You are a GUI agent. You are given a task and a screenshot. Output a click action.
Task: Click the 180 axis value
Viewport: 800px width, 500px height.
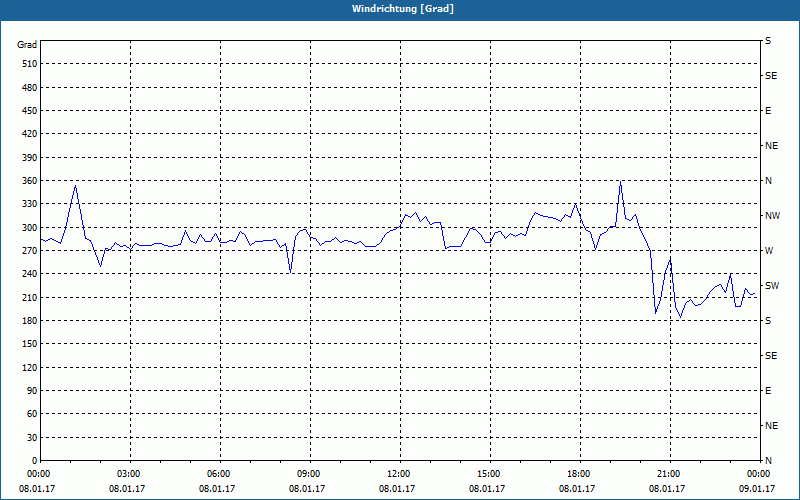30,321
